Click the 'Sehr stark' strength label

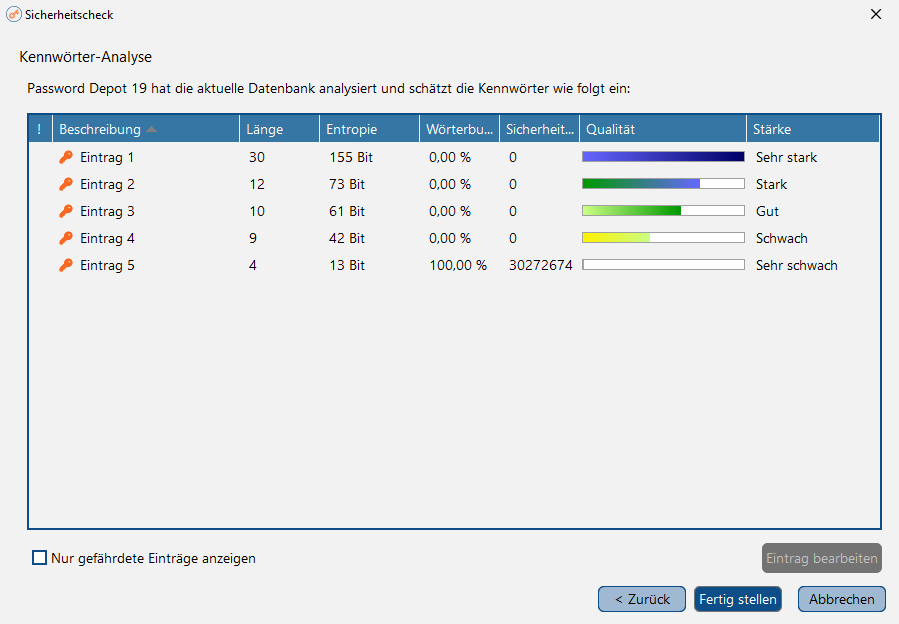786,157
